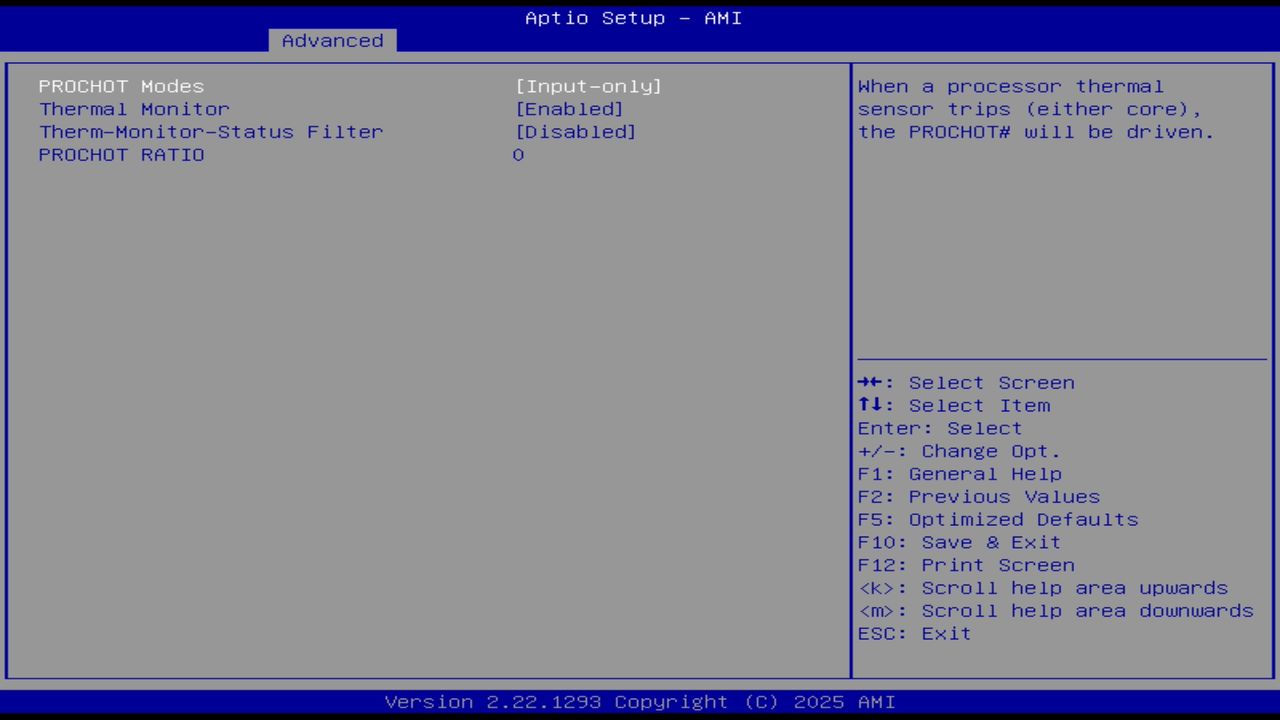This screenshot has height=720, width=1280.
Task: Click the Aptio Setup title bar
Action: pyautogui.click(x=632, y=17)
